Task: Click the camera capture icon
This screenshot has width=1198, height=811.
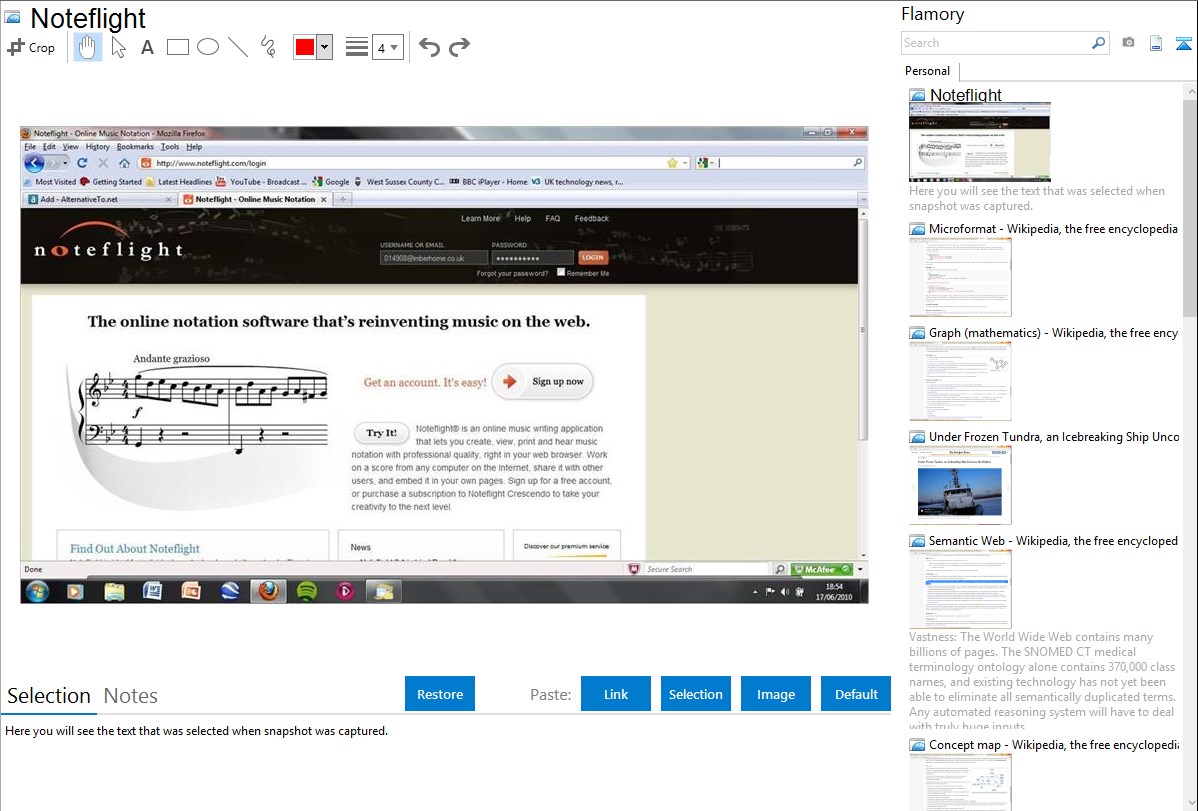Action: click(x=1128, y=43)
